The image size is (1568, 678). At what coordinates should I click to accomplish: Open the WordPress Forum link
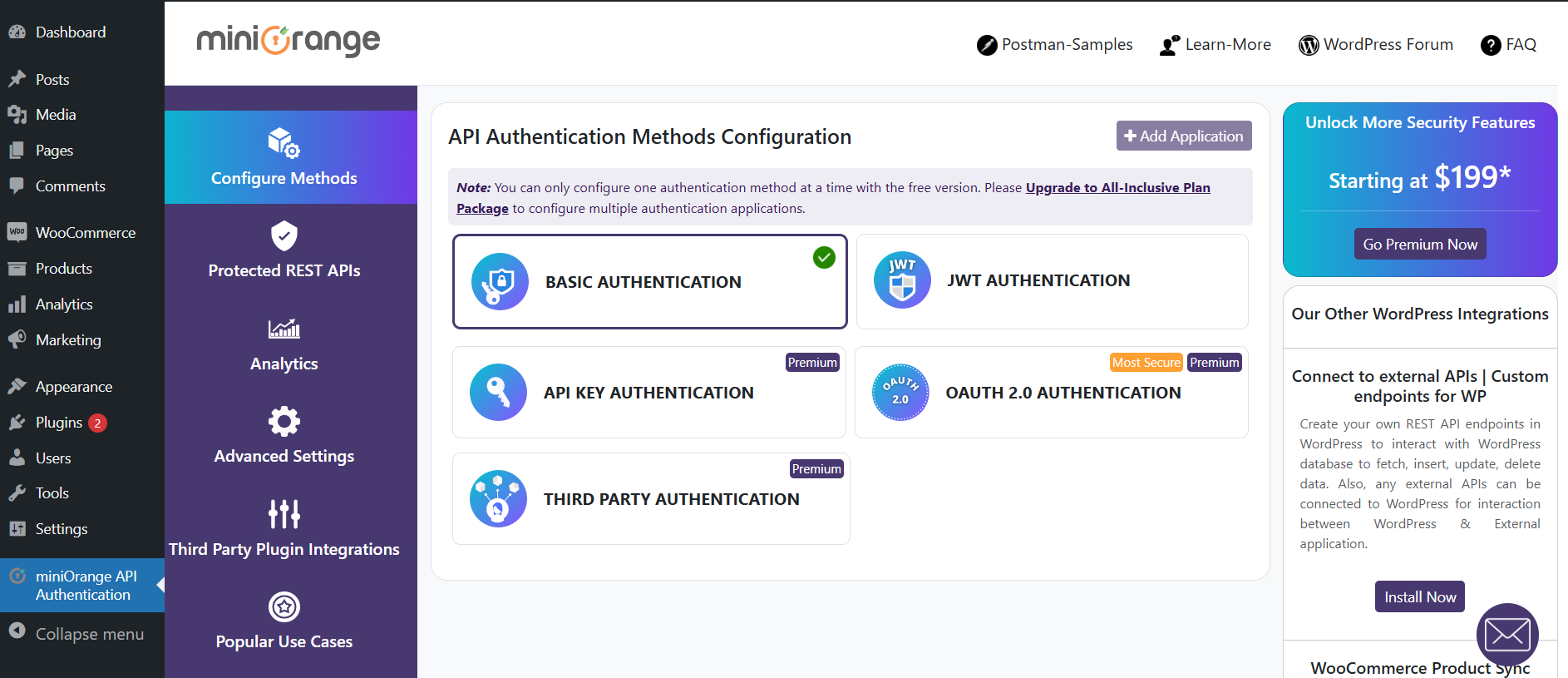point(1376,45)
